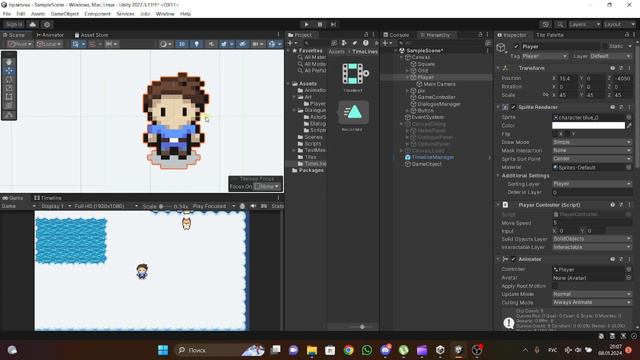Toggle 2D view mode in Scene
640x360 pixels.
tap(182, 44)
